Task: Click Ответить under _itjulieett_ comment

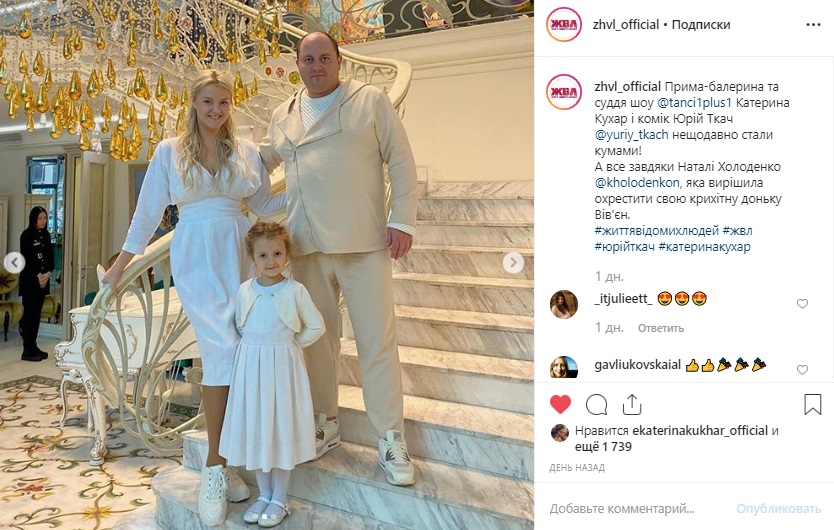Action: [661, 328]
